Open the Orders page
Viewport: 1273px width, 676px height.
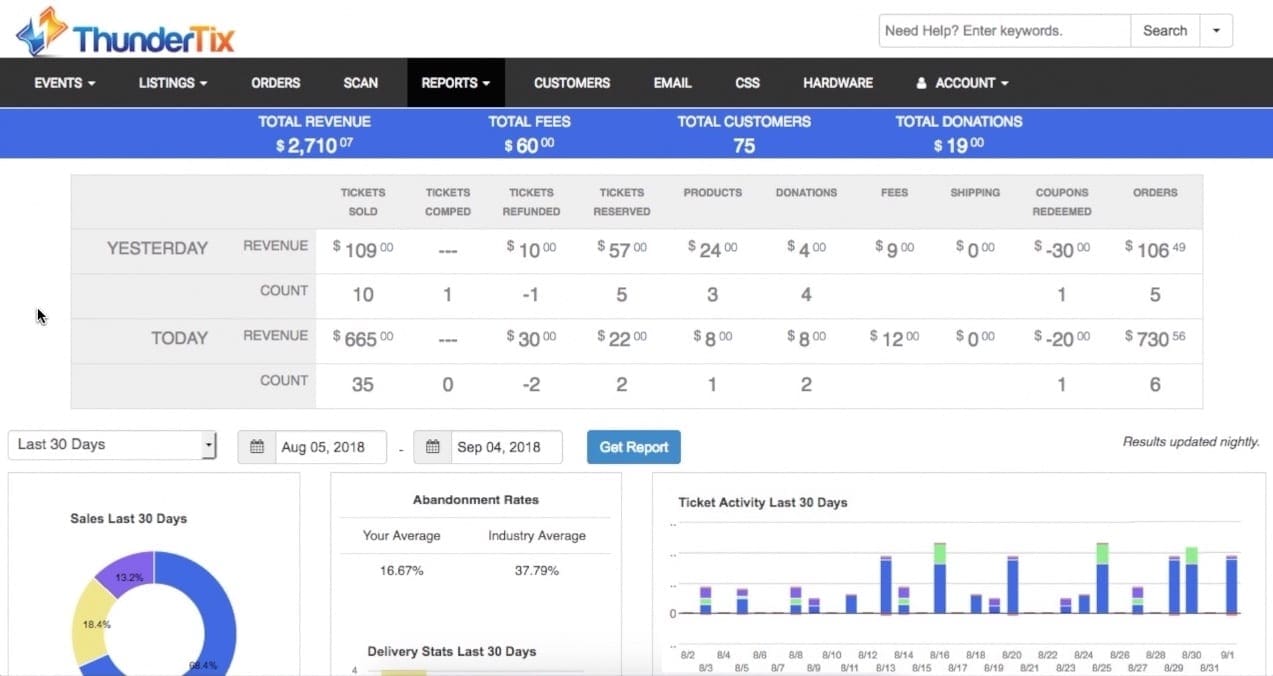pos(275,83)
